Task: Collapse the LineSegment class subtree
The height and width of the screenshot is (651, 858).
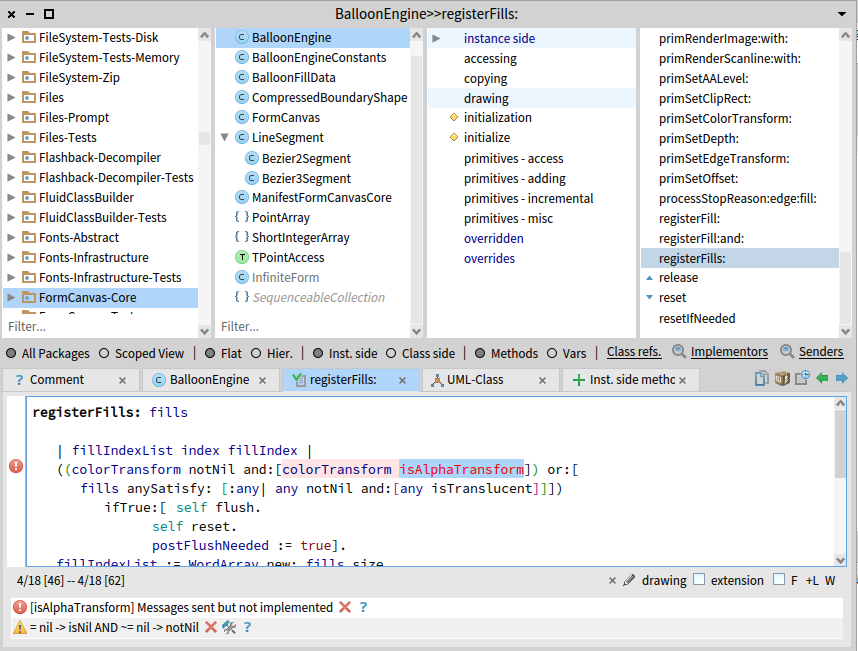Action: (224, 137)
